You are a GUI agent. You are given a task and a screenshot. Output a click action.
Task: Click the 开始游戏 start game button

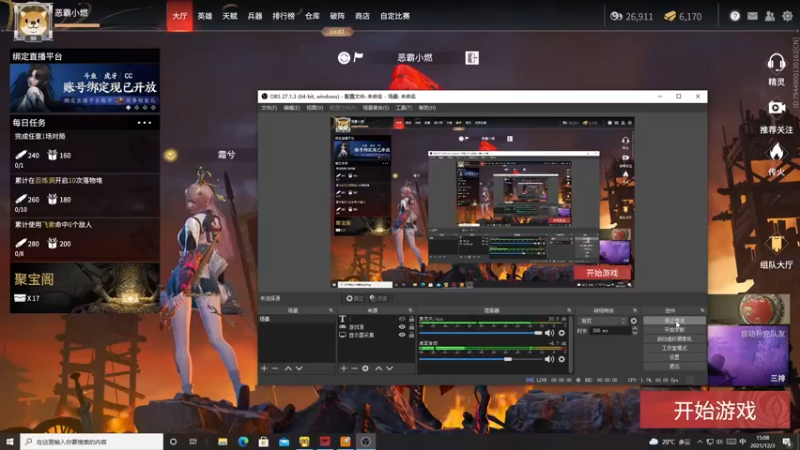715,410
